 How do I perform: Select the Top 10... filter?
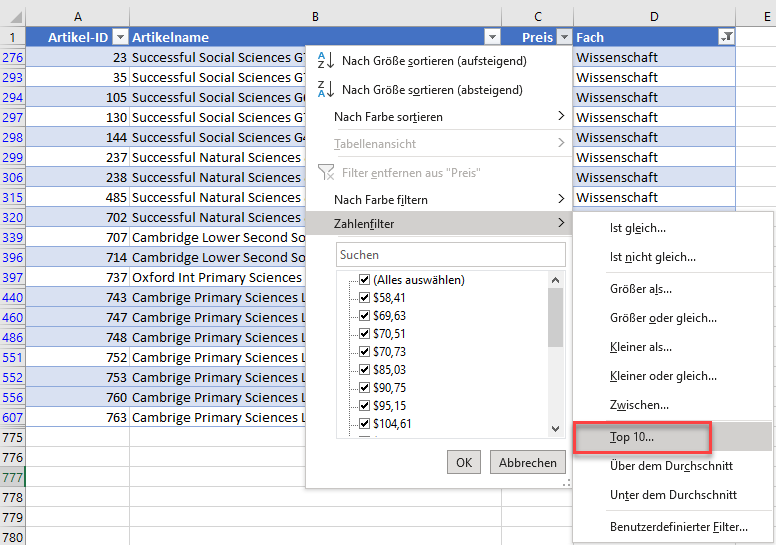coord(673,437)
